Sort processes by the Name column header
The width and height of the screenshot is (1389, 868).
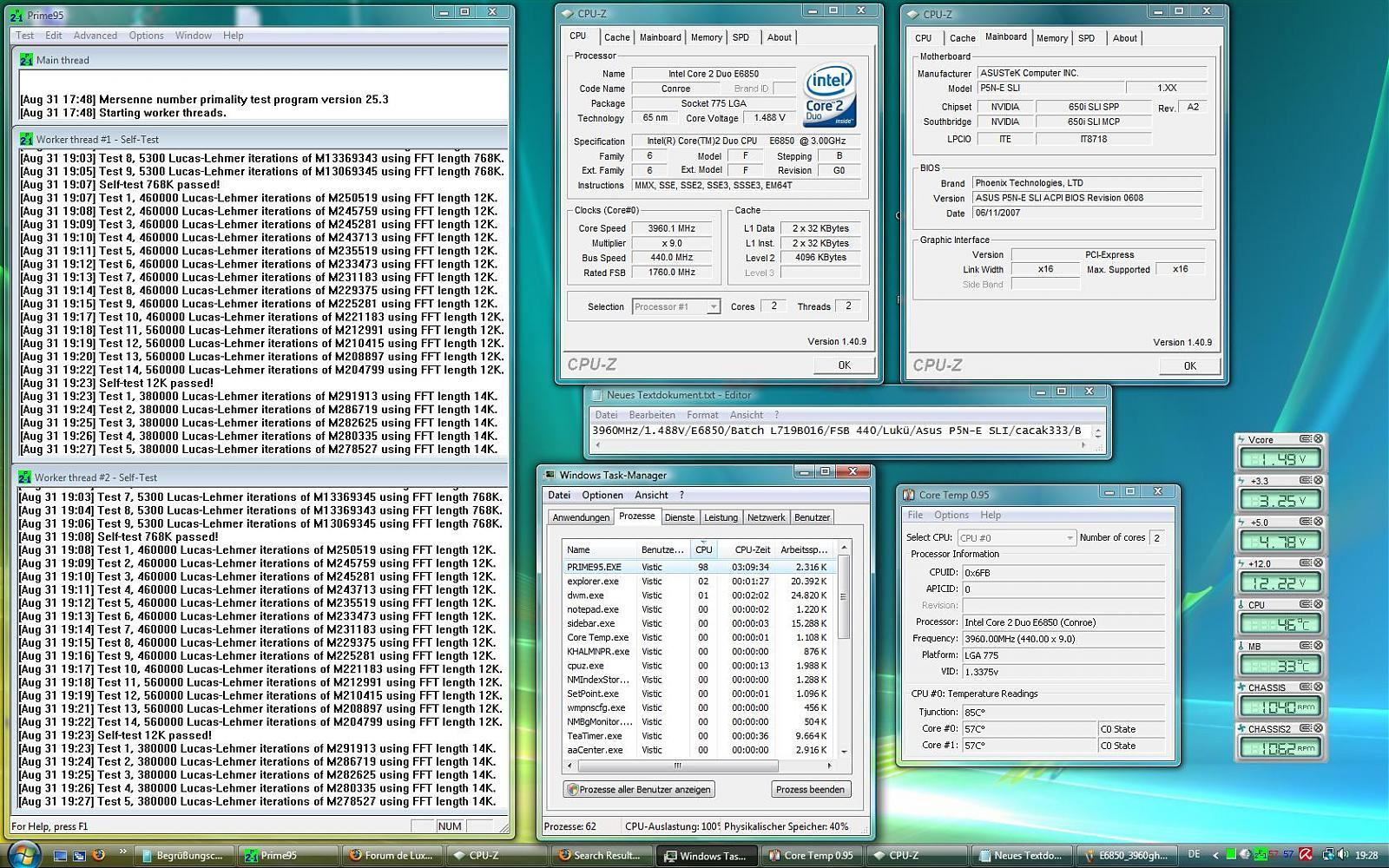599,549
